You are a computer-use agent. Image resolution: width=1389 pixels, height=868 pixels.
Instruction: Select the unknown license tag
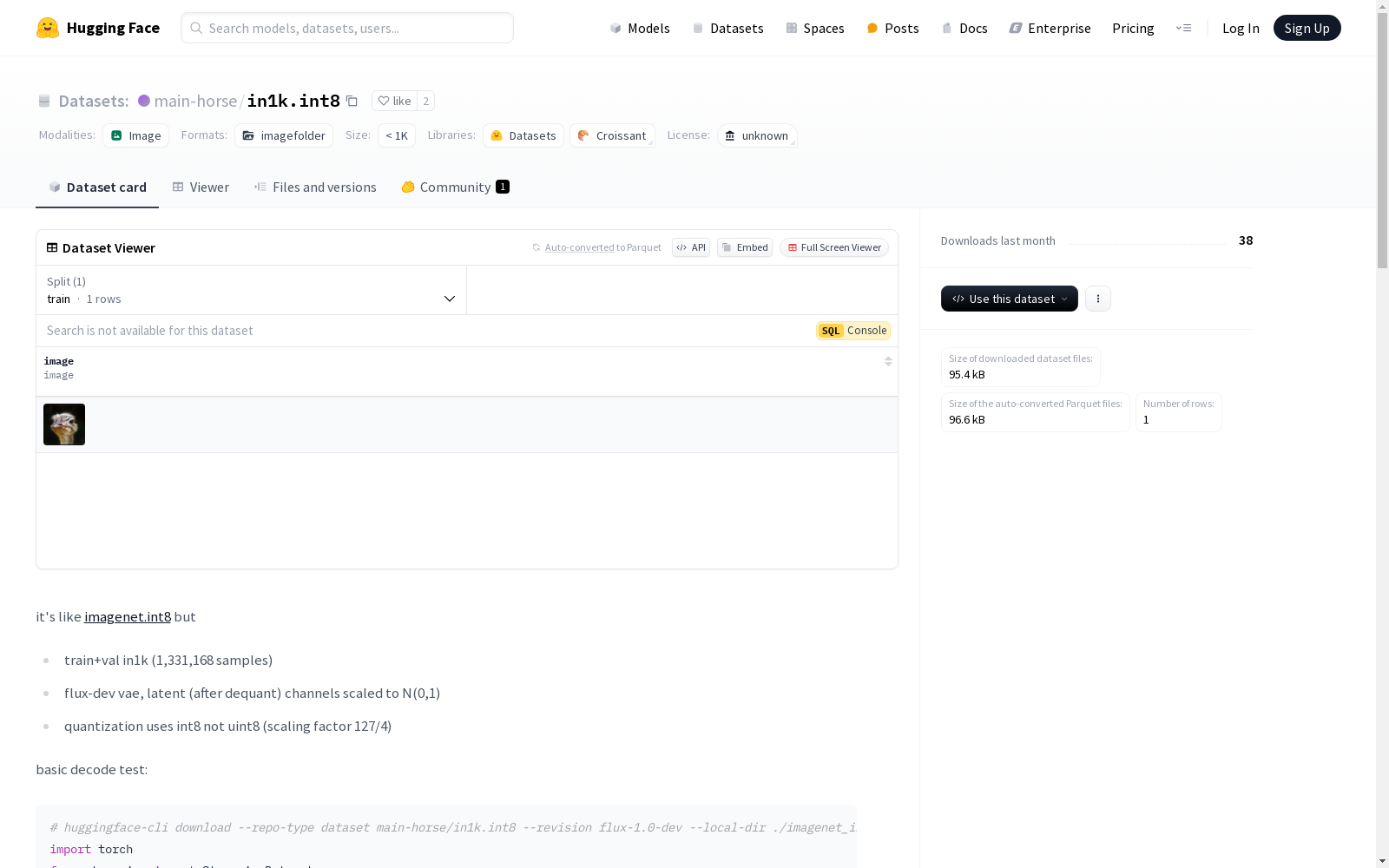tap(757, 135)
